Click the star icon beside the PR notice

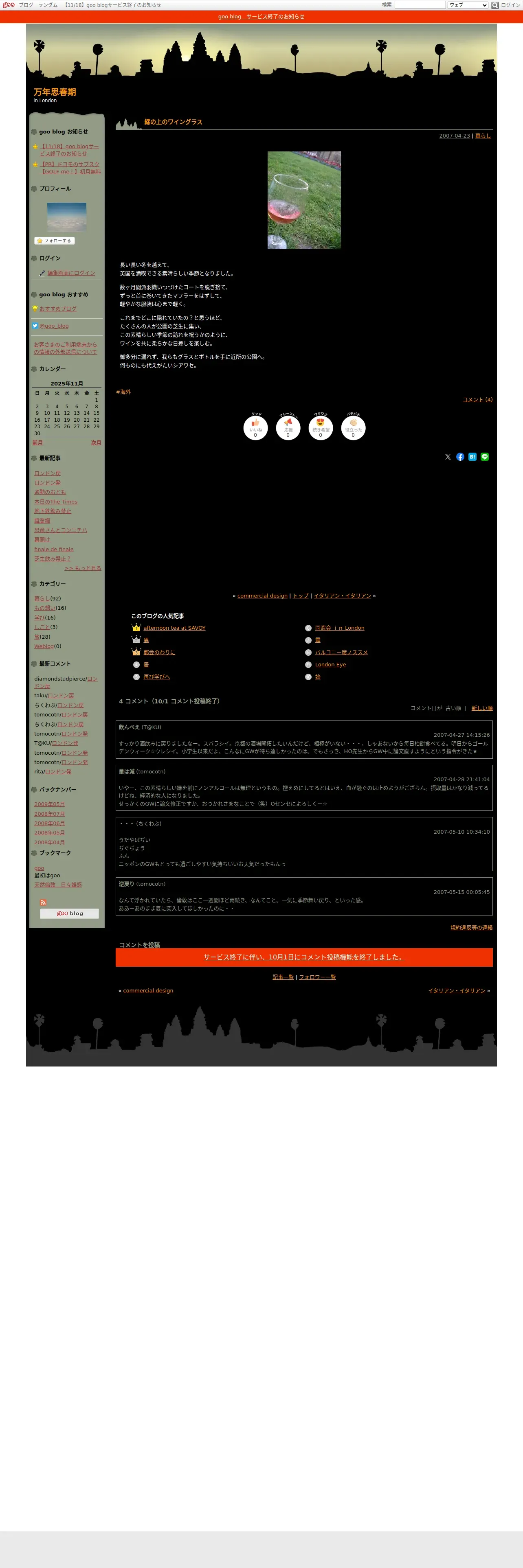pyautogui.click(x=35, y=164)
